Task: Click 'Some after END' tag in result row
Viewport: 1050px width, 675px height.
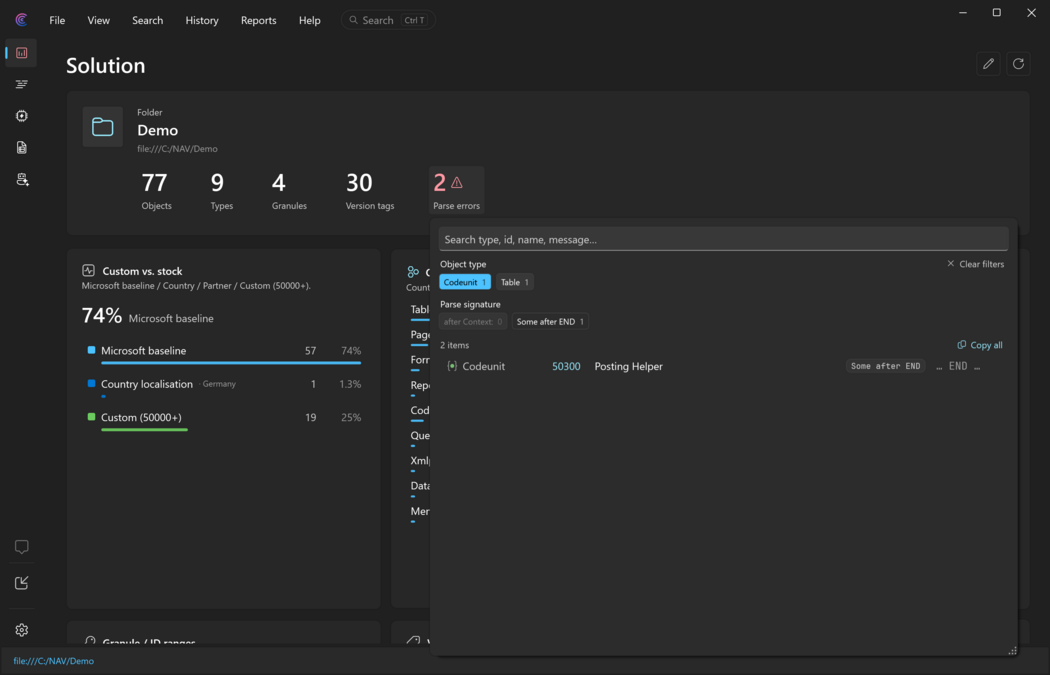Action: pyautogui.click(x=885, y=366)
